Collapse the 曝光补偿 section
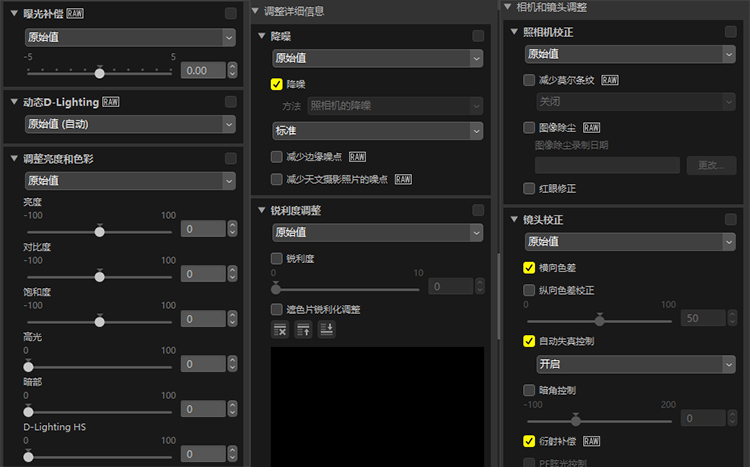750x467 pixels. click(x=14, y=13)
